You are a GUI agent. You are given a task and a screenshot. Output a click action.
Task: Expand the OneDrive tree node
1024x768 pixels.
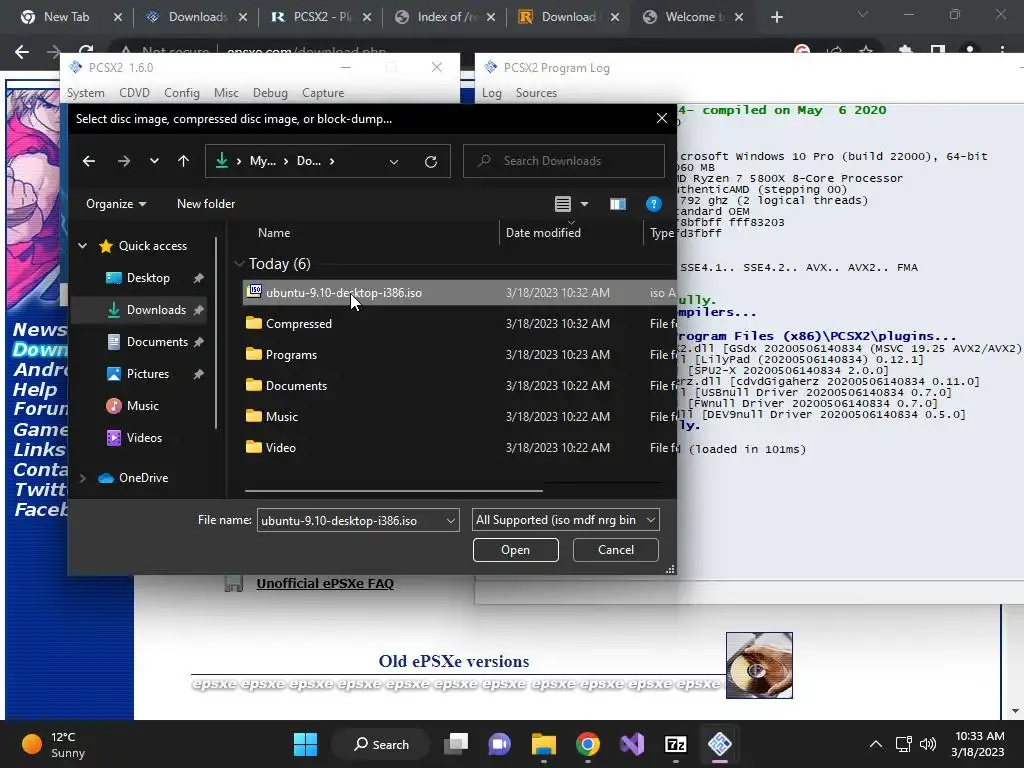coord(82,478)
